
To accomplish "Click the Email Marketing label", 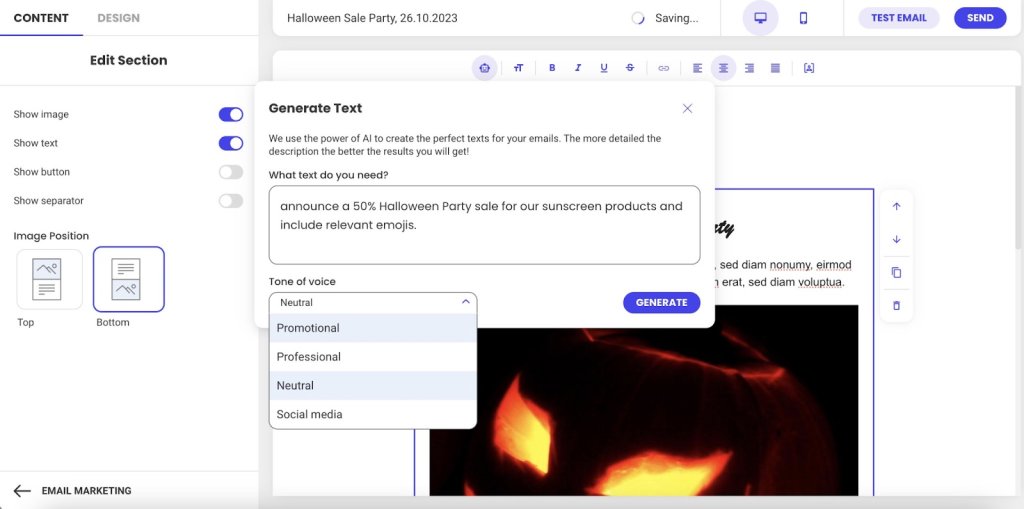I will point(86,491).
